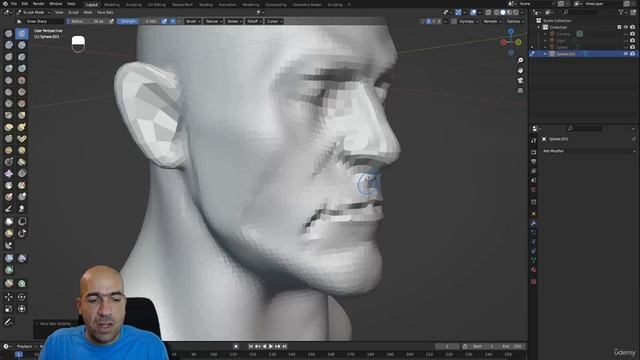
Task: Select the Move transform tool
Action: click(x=9, y=297)
